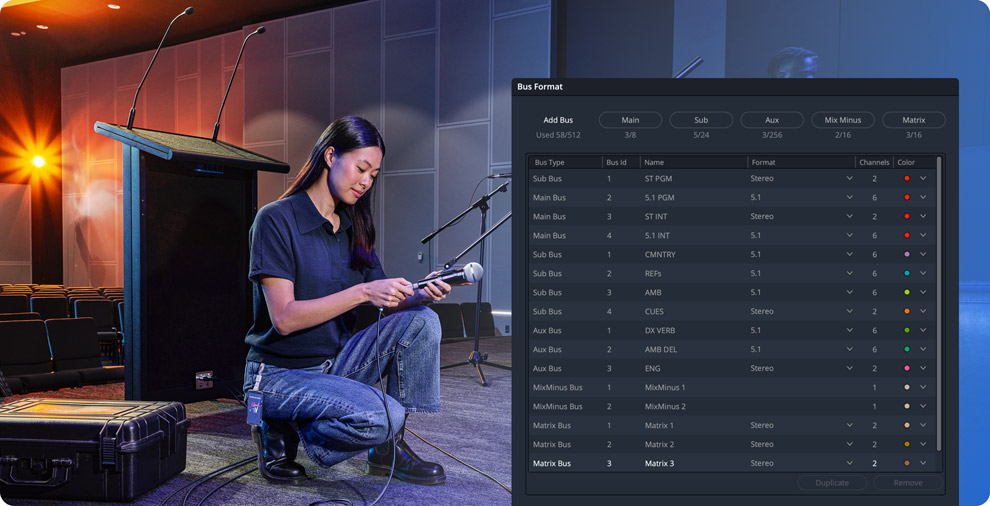Open color chevron for MixMinus 1 bus
The image size is (990, 506).
click(923, 388)
